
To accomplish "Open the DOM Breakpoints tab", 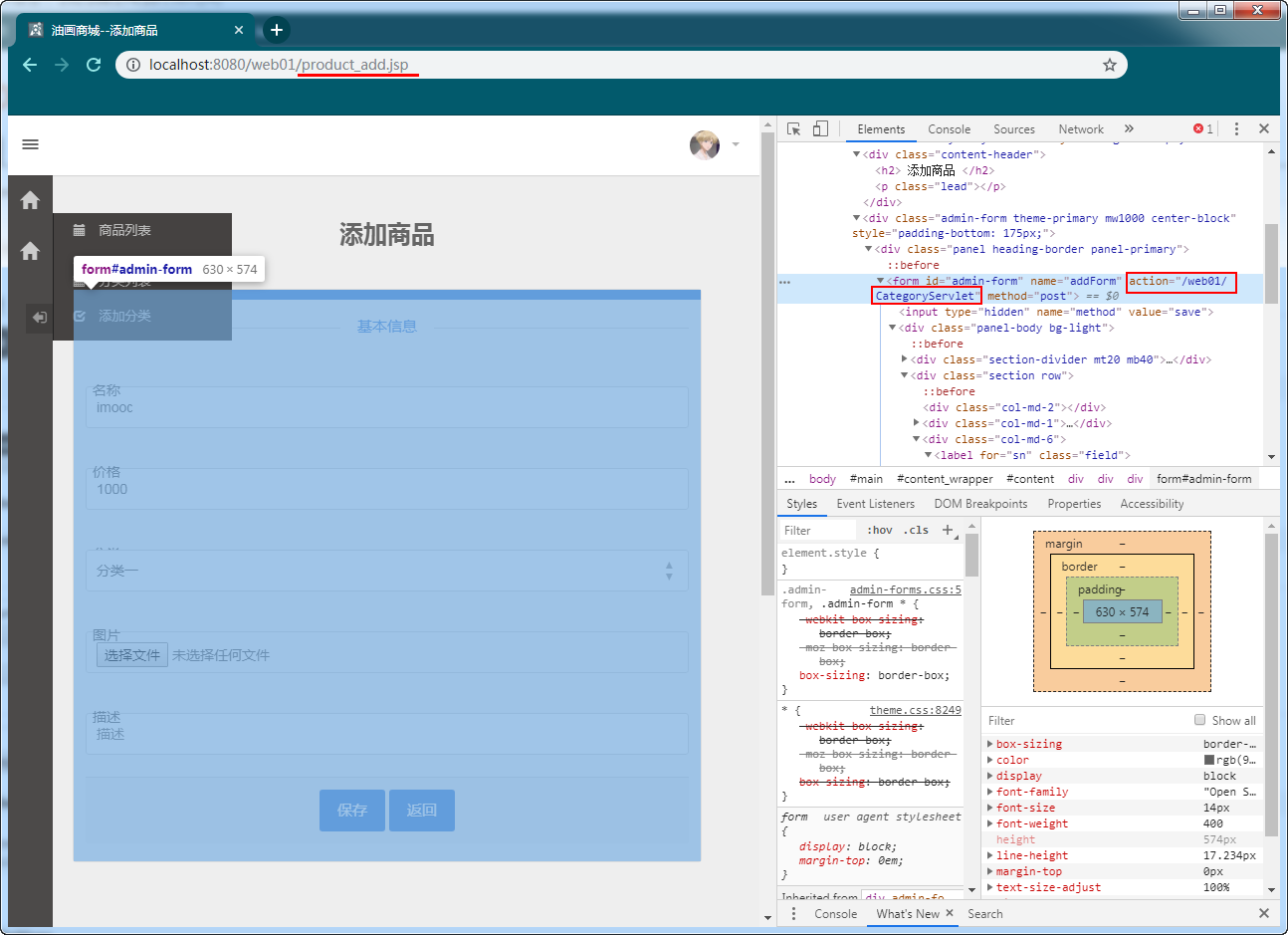I will (980, 504).
